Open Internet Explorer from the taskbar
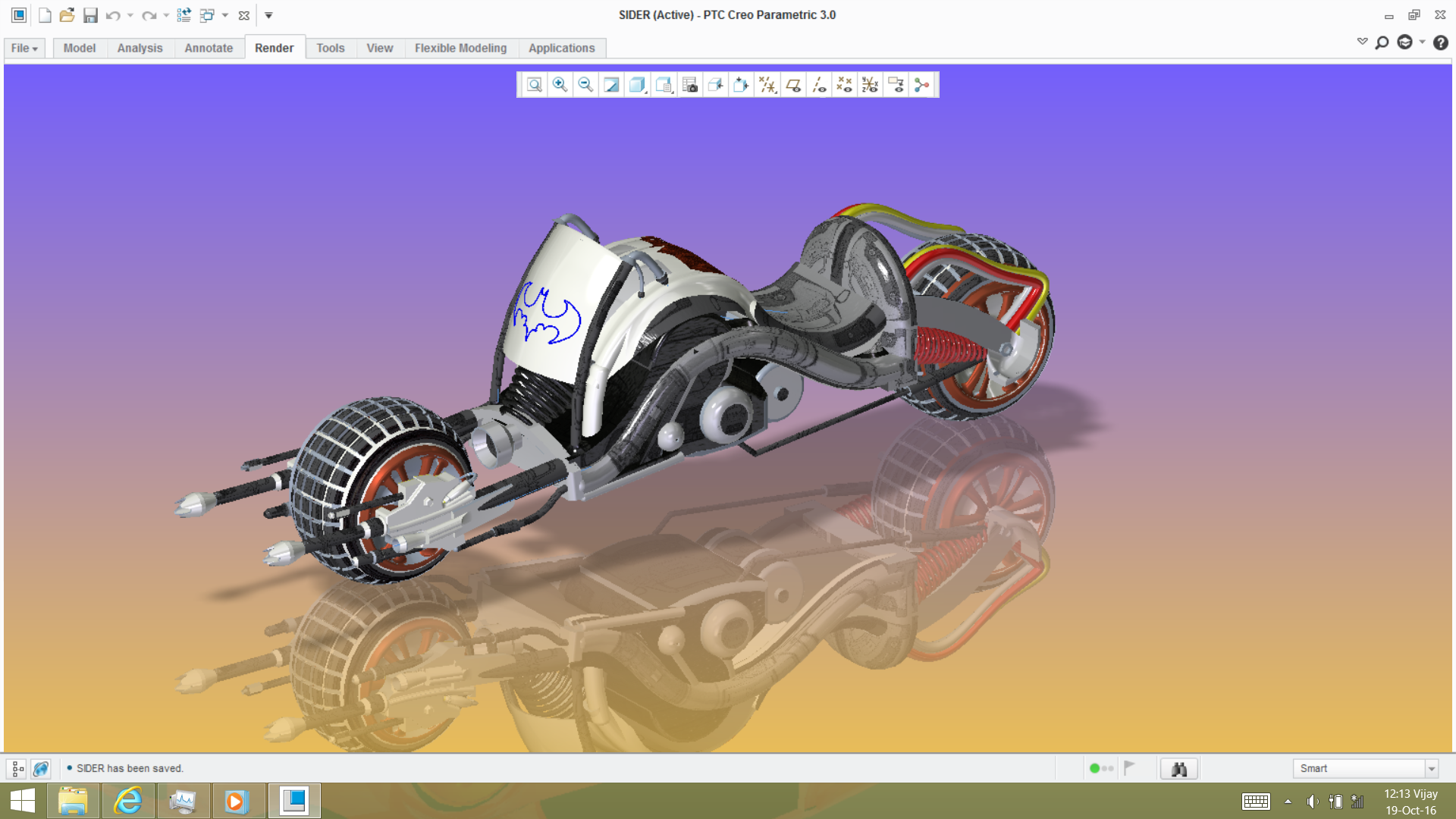1456x819 pixels. point(128,801)
